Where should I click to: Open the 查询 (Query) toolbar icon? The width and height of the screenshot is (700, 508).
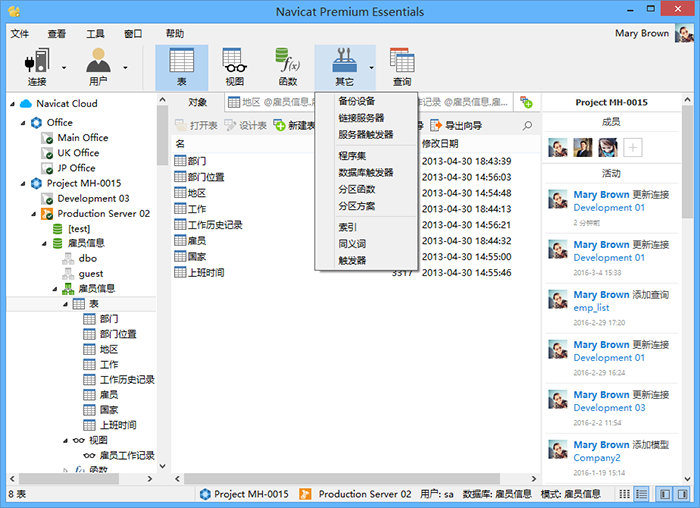[402, 68]
